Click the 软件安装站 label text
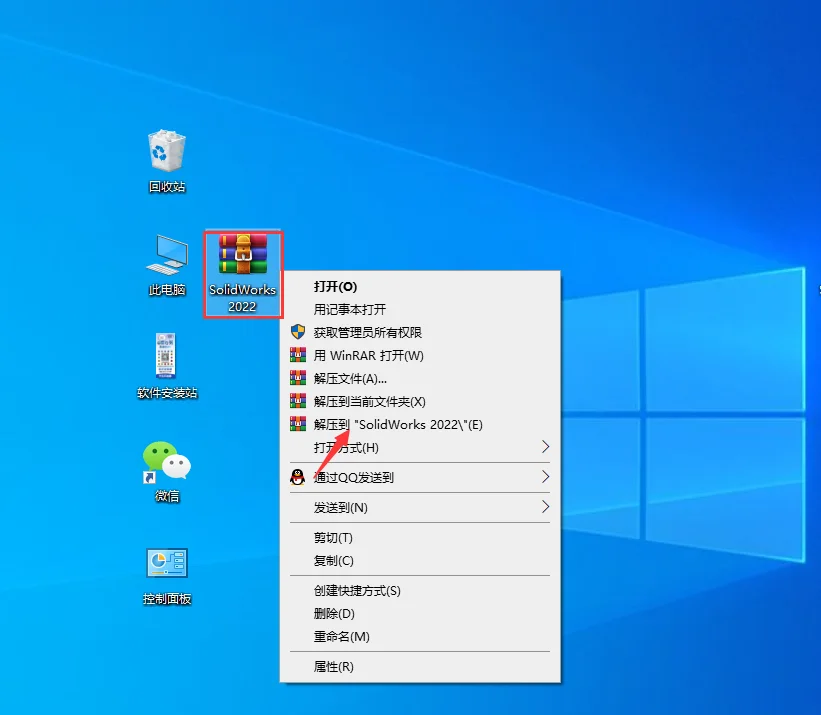The height and width of the screenshot is (715, 821). pyautogui.click(x=167, y=393)
